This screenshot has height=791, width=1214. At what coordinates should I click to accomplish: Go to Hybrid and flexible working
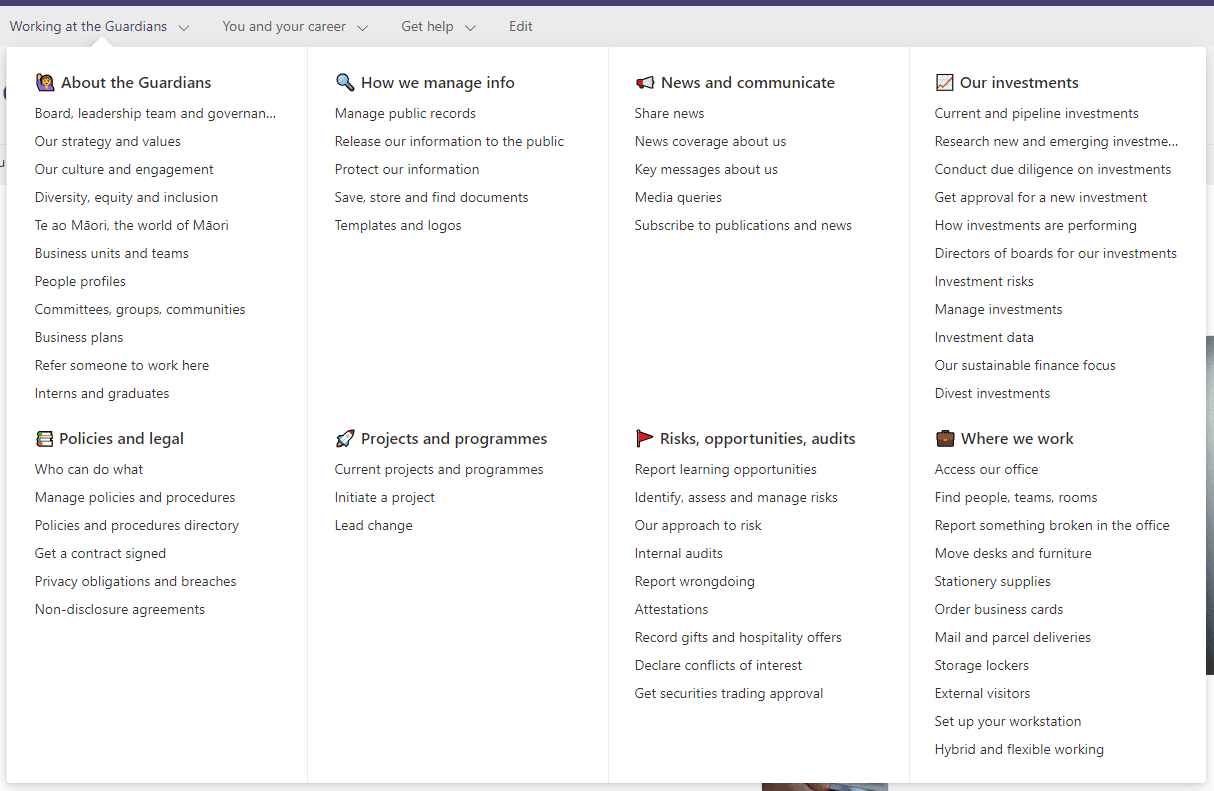click(x=1019, y=749)
